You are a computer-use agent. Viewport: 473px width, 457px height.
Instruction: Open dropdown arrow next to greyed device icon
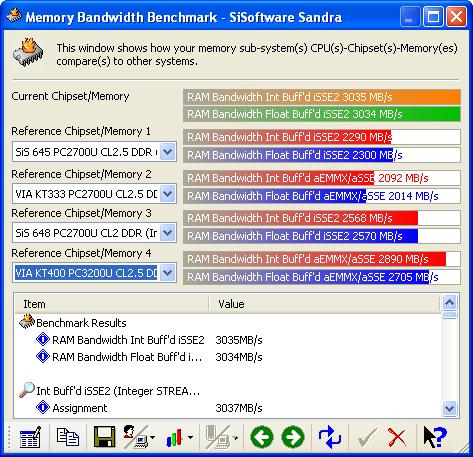tap(235, 437)
